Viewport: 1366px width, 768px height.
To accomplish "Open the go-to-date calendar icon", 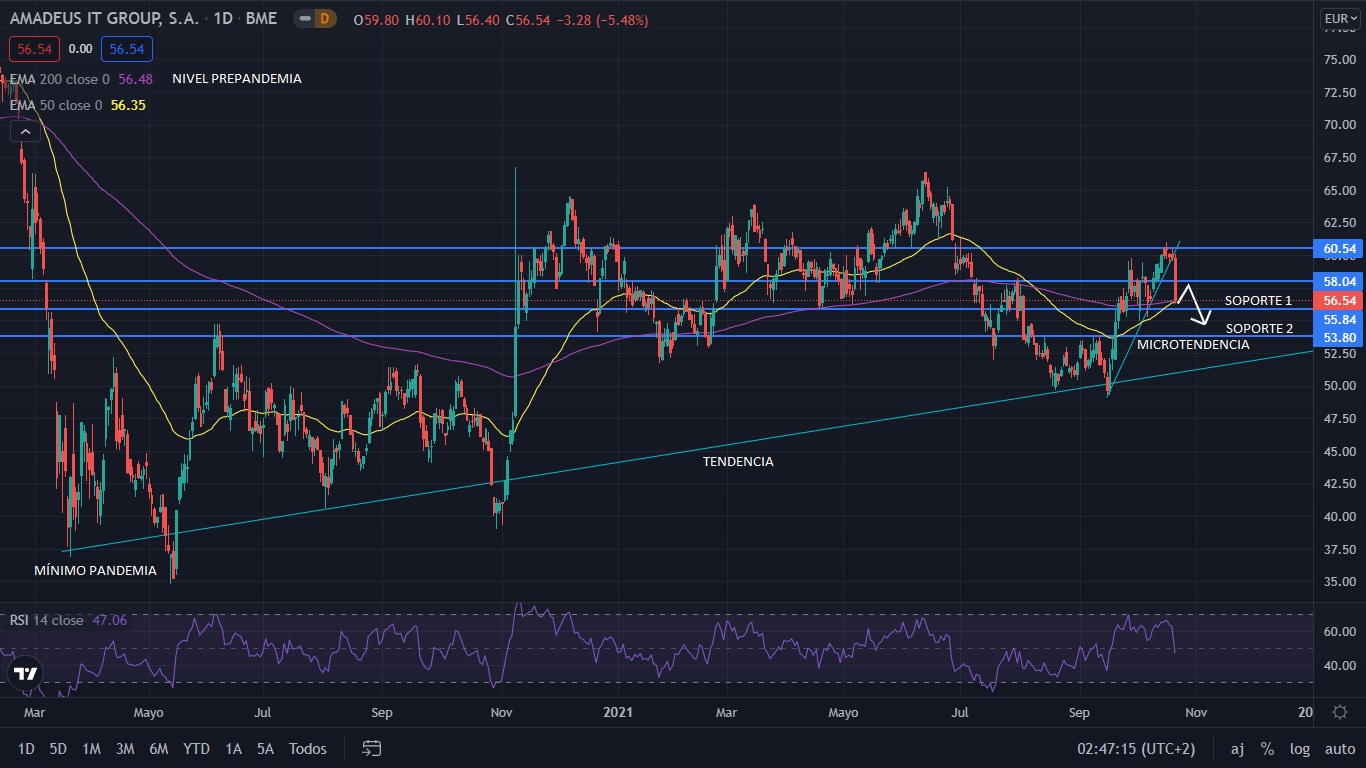I will 372,748.
